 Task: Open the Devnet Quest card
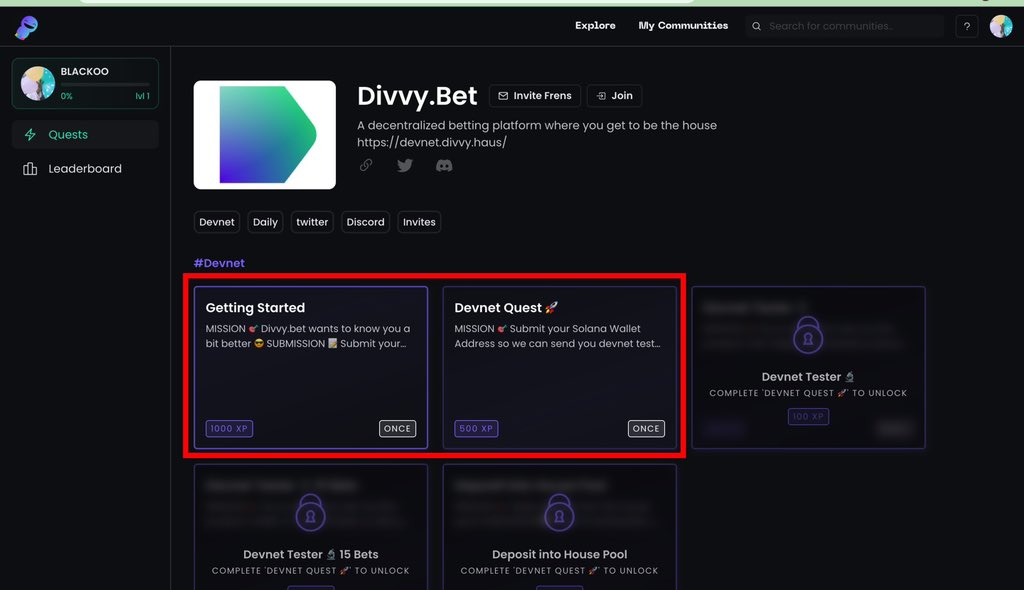(560, 367)
